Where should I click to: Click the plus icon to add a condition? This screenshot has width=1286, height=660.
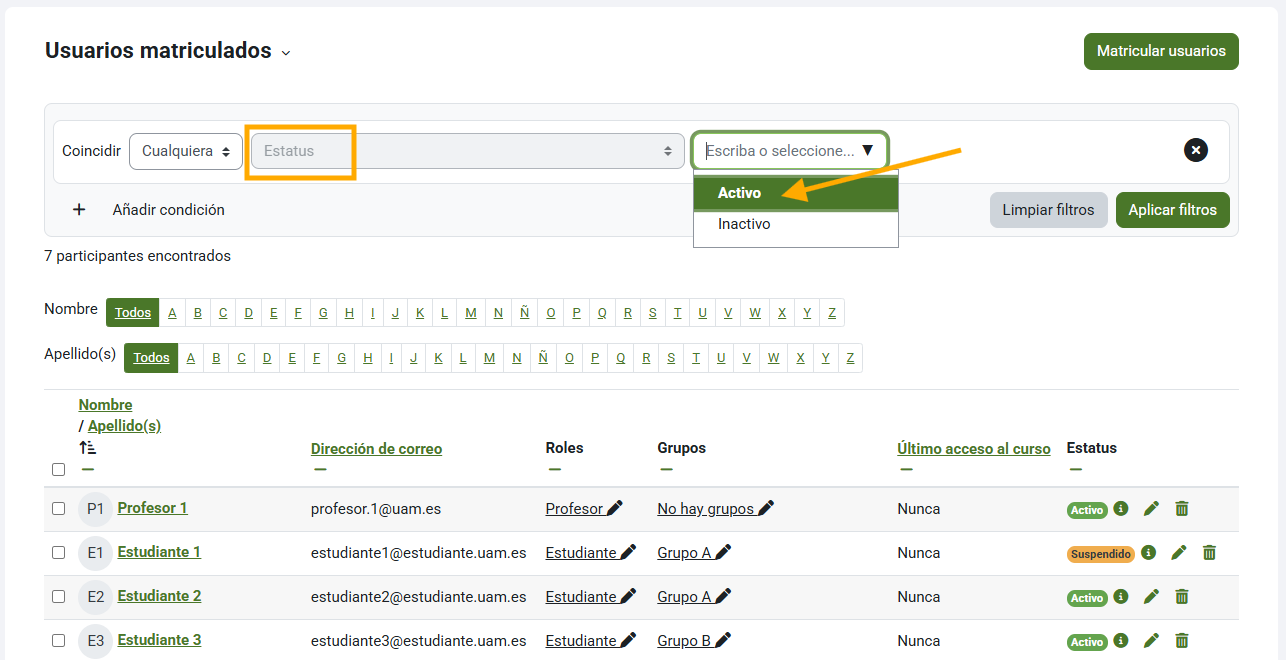[80, 210]
